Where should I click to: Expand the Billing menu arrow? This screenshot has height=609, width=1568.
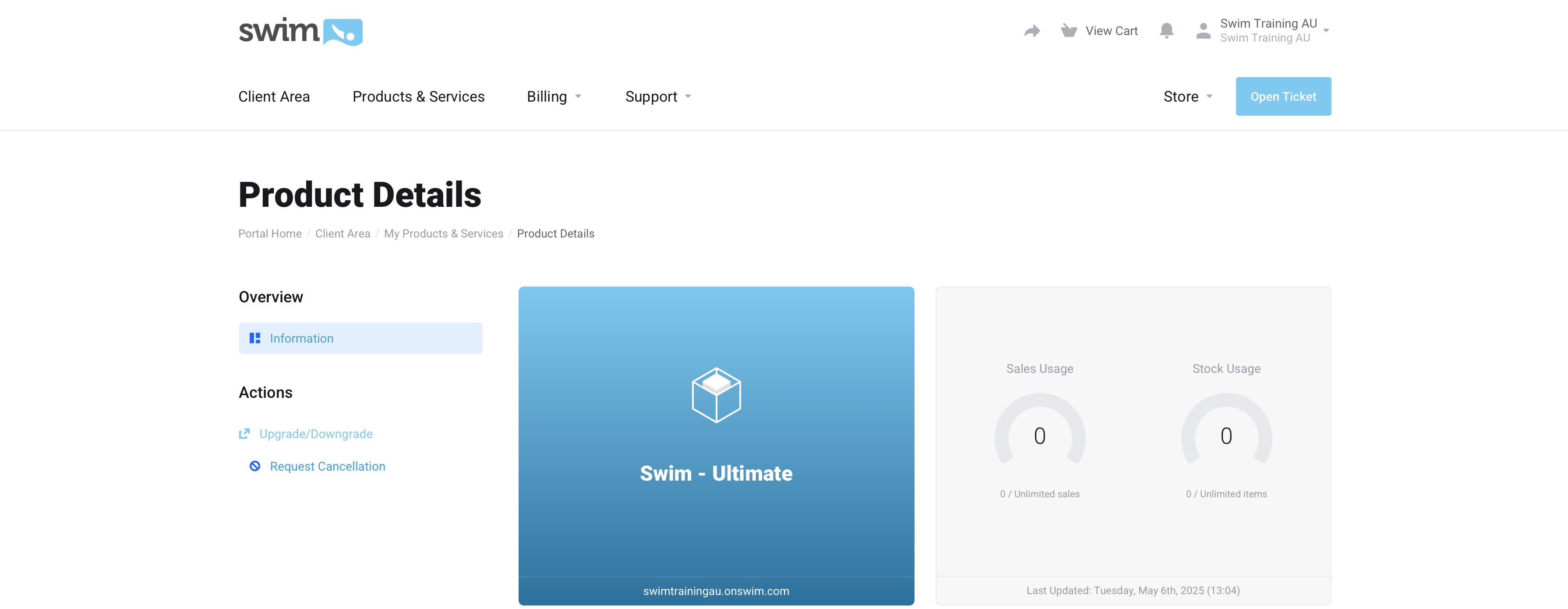tap(578, 96)
